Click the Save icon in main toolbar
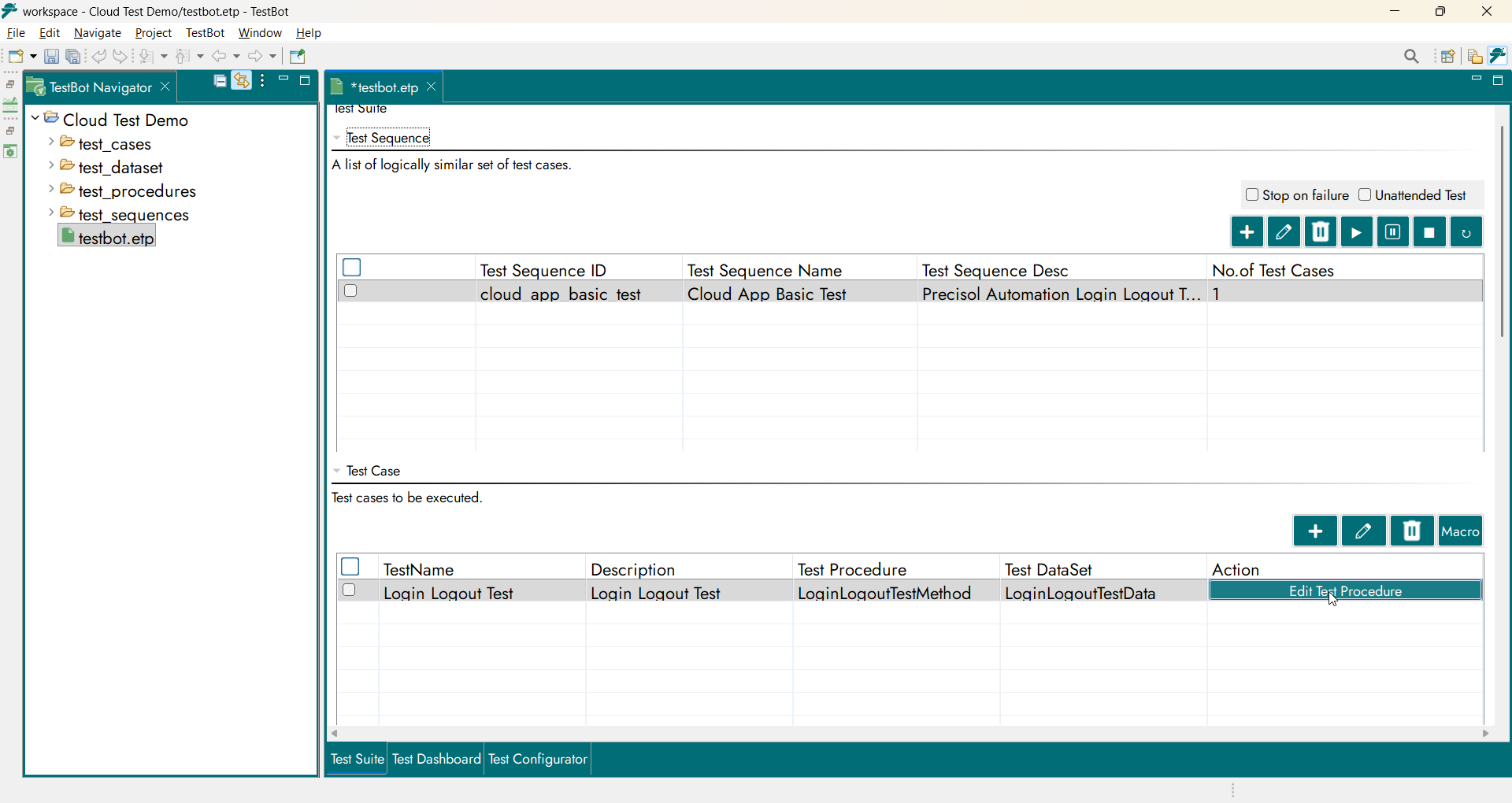Image resolution: width=1512 pixels, height=803 pixels. [51, 57]
